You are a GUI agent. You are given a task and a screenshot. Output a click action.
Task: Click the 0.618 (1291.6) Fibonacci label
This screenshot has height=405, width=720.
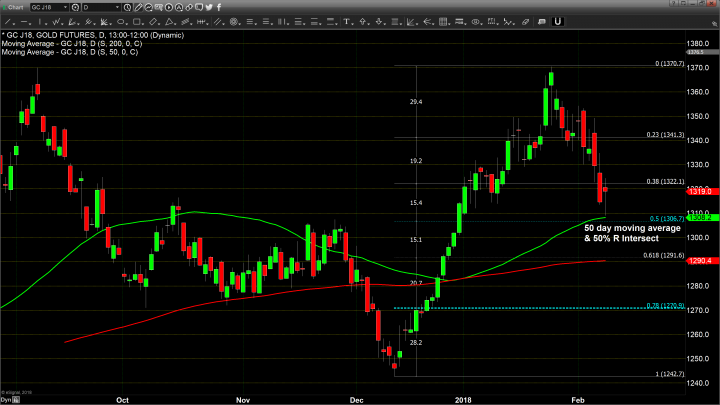tap(664, 255)
